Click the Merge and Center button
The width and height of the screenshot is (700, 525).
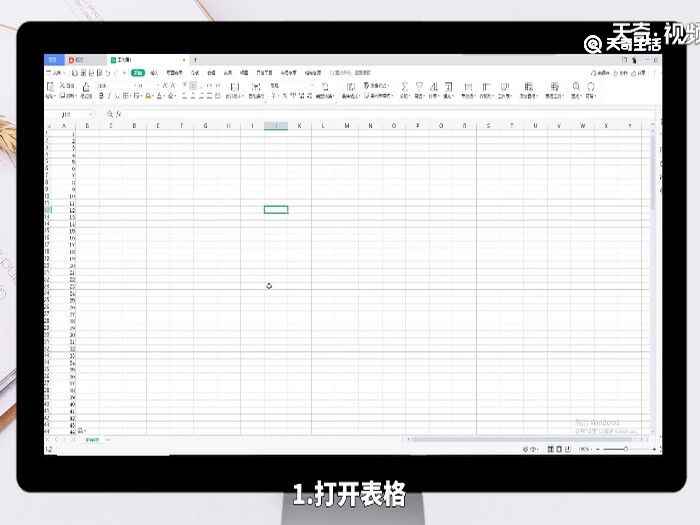tap(234, 90)
